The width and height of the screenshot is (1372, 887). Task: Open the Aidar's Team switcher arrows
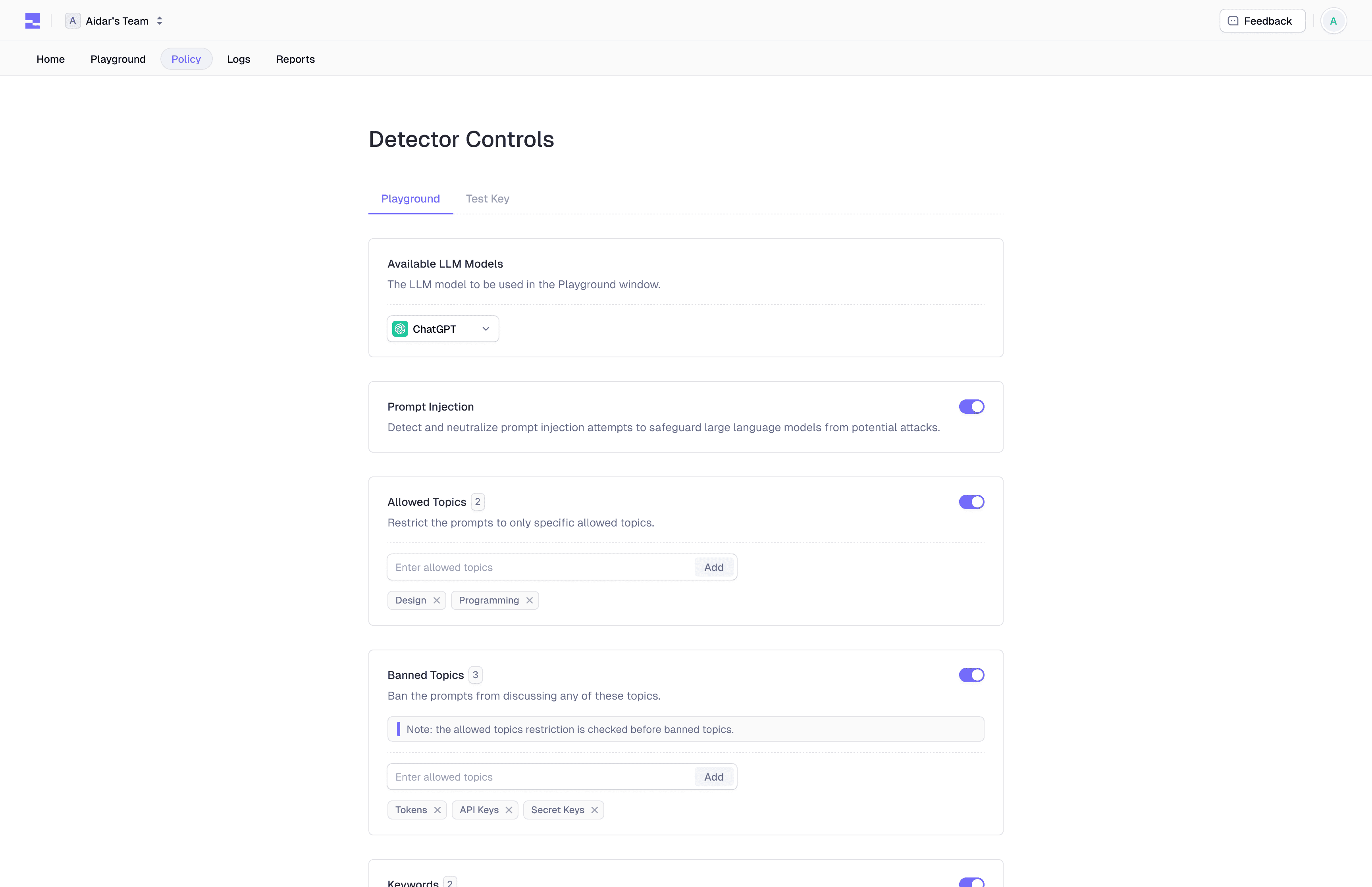pos(160,21)
